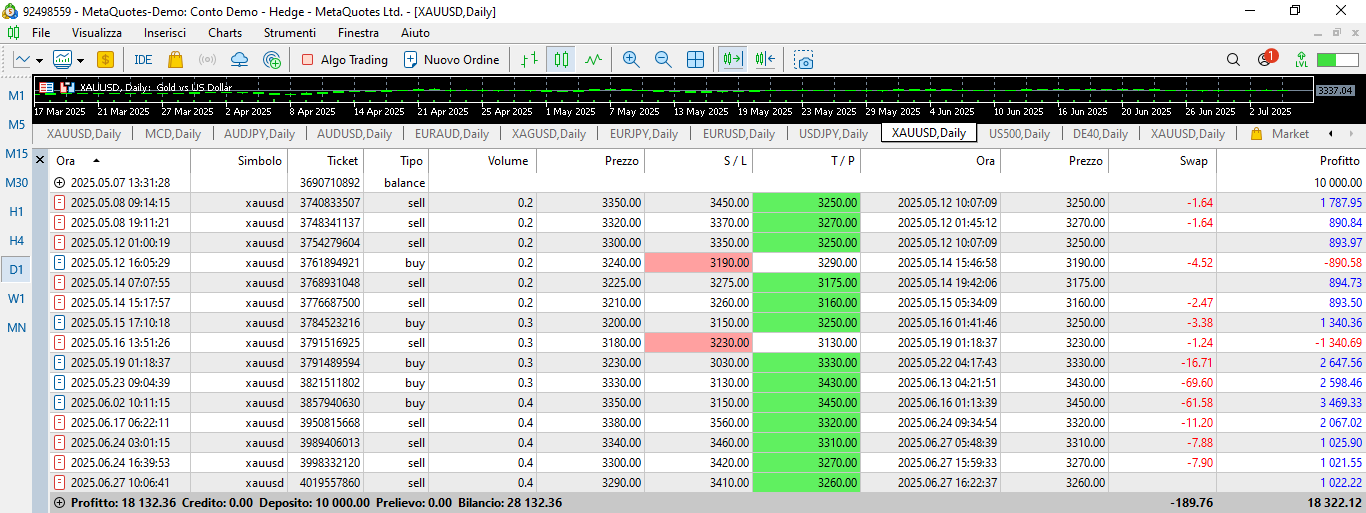This screenshot has width=1366, height=513.
Task: Click the row icon for ticket 4019557860
Action: (x=59, y=482)
